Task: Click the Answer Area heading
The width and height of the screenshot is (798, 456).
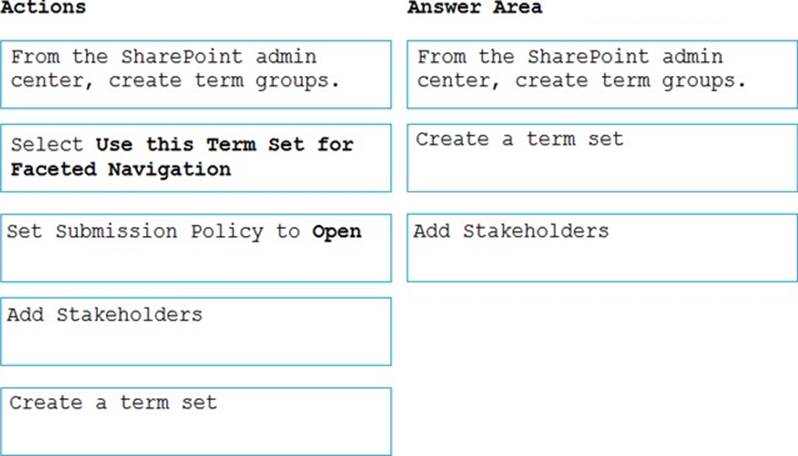Action: (475, 8)
